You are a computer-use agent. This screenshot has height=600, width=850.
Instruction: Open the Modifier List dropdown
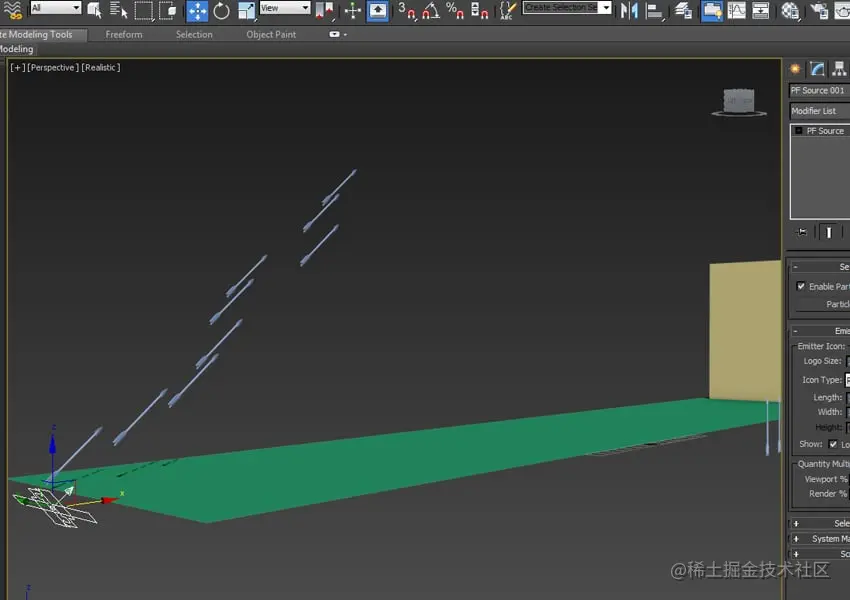pos(820,111)
